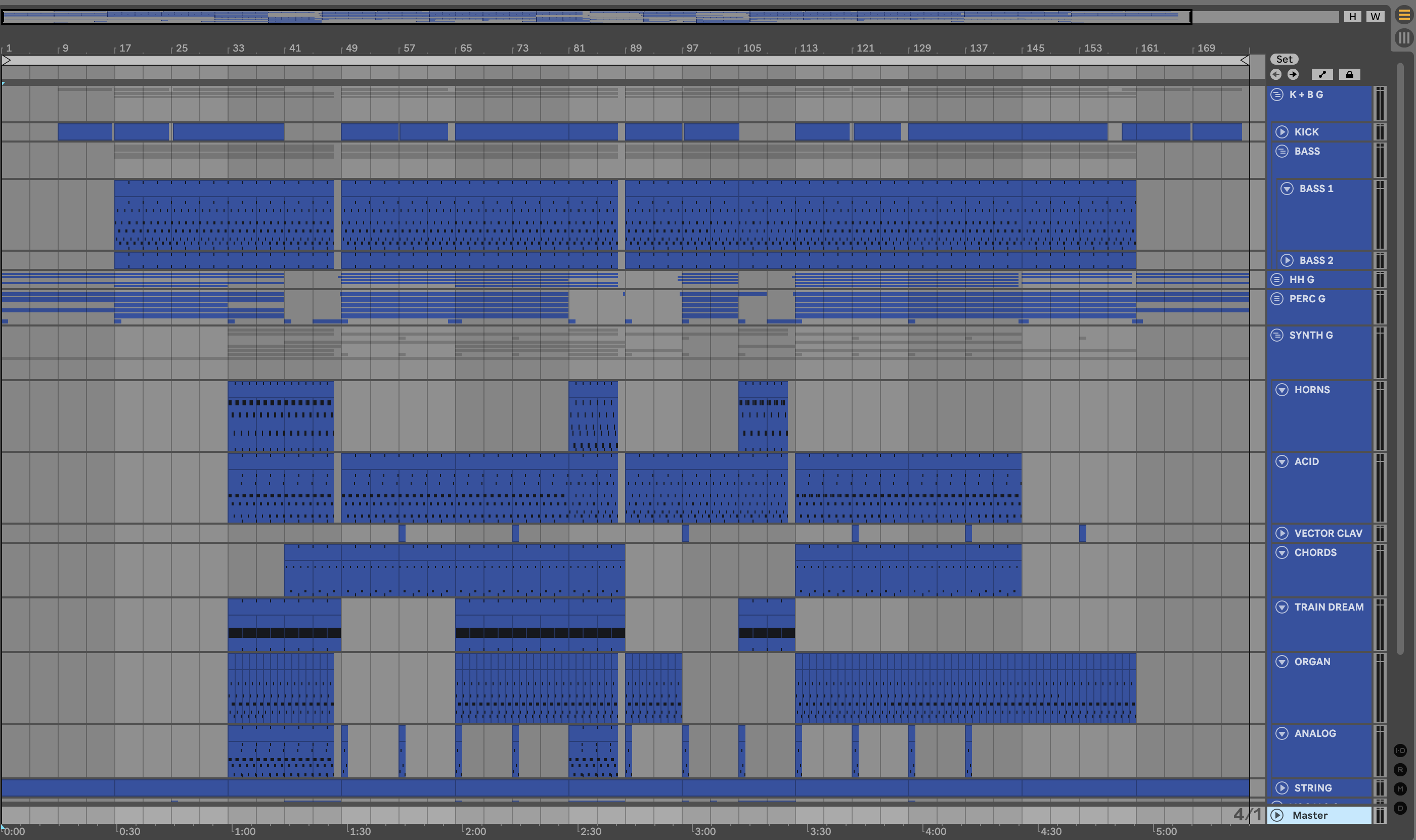Jump to the previous locator arrow
This screenshot has height=840, width=1416.
(x=1275, y=74)
